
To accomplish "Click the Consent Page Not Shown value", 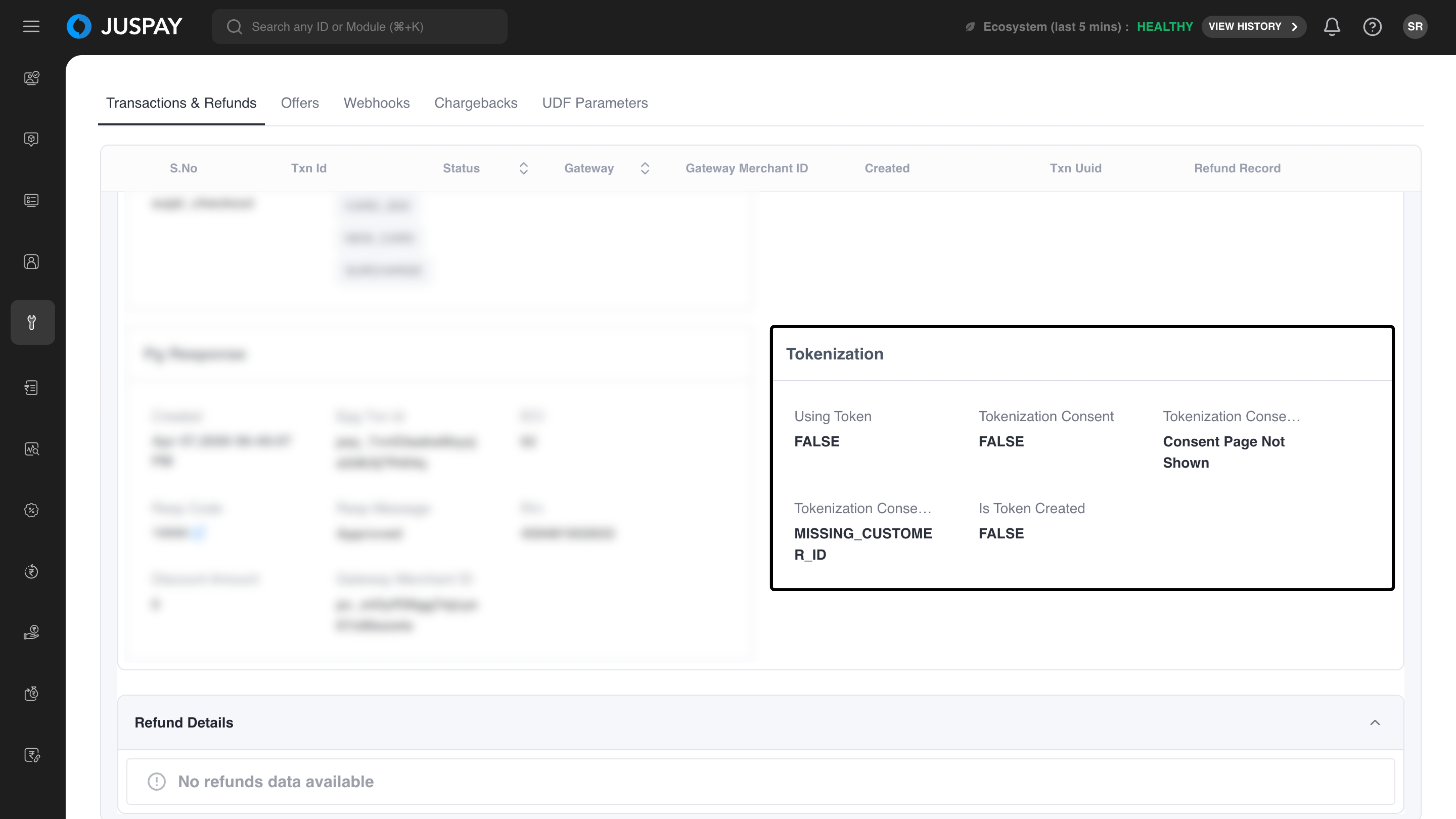I will point(1224,452).
